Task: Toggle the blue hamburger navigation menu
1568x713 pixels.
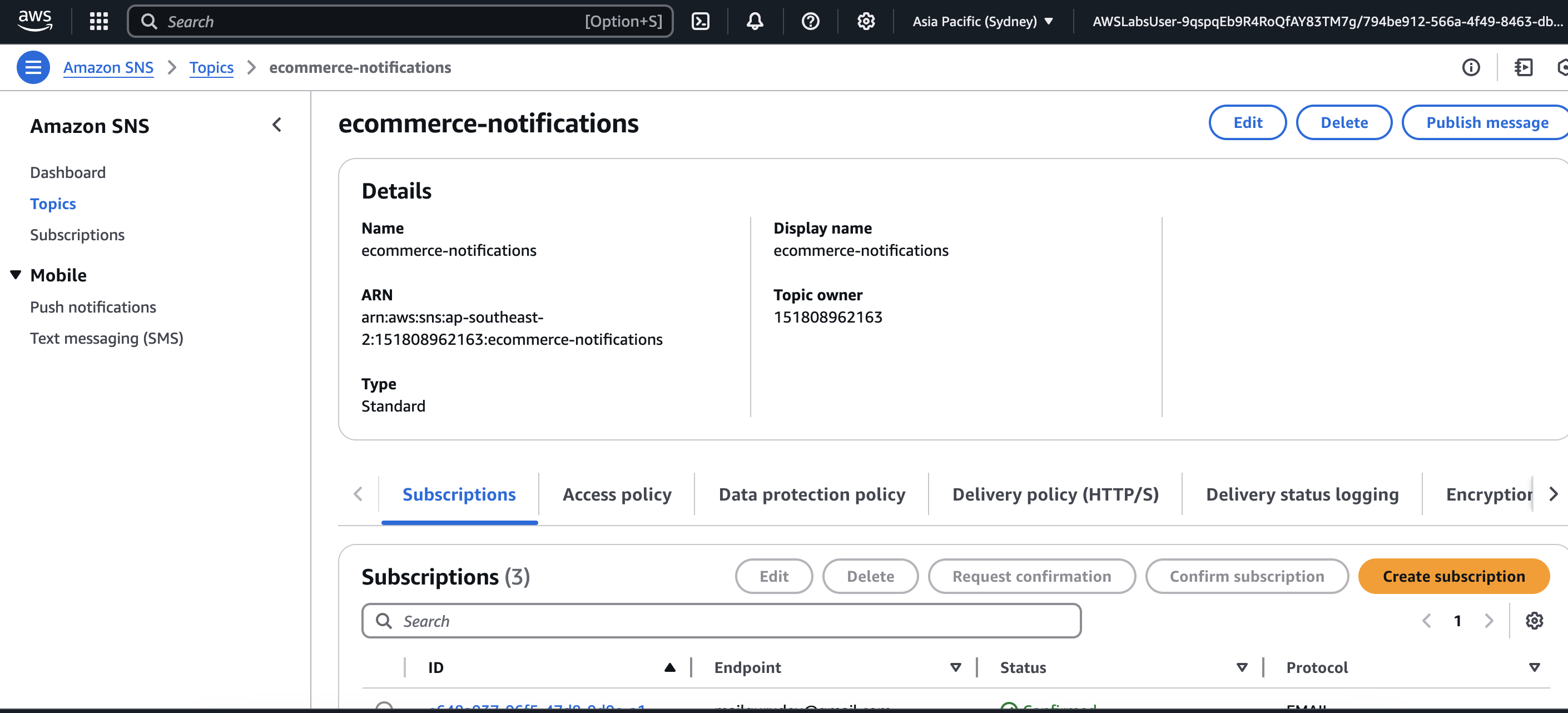Action: (33, 67)
